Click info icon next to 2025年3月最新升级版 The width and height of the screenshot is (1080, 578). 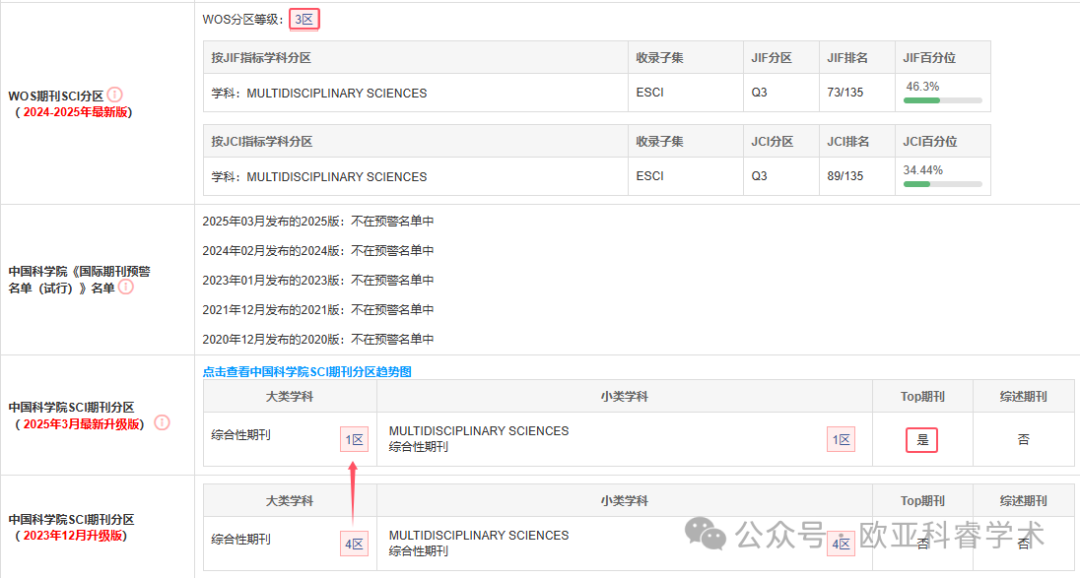(162, 422)
